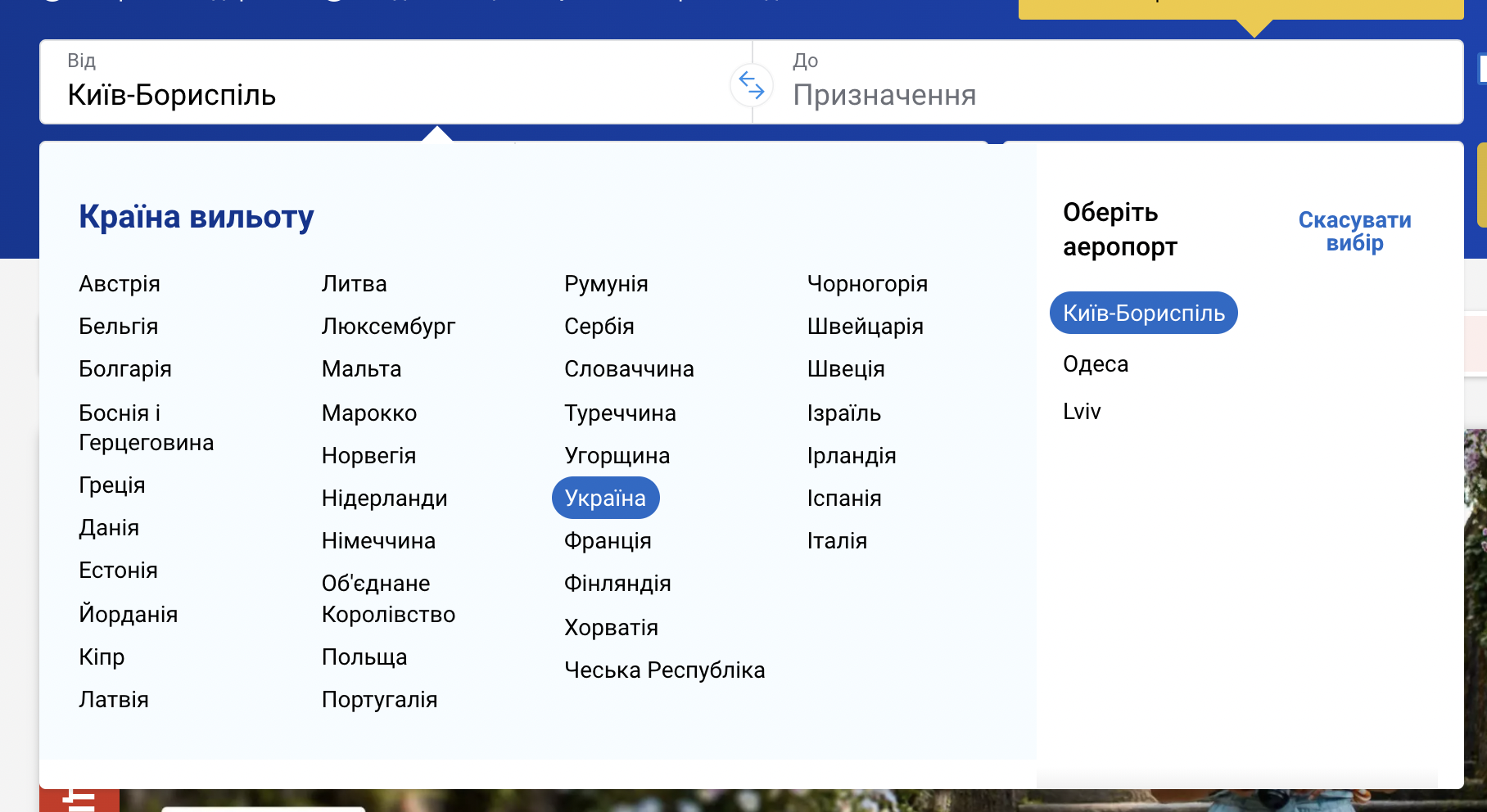Choose country Швеція
This screenshot has height=812, width=1487.
pyautogui.click(x=847, y=369)
